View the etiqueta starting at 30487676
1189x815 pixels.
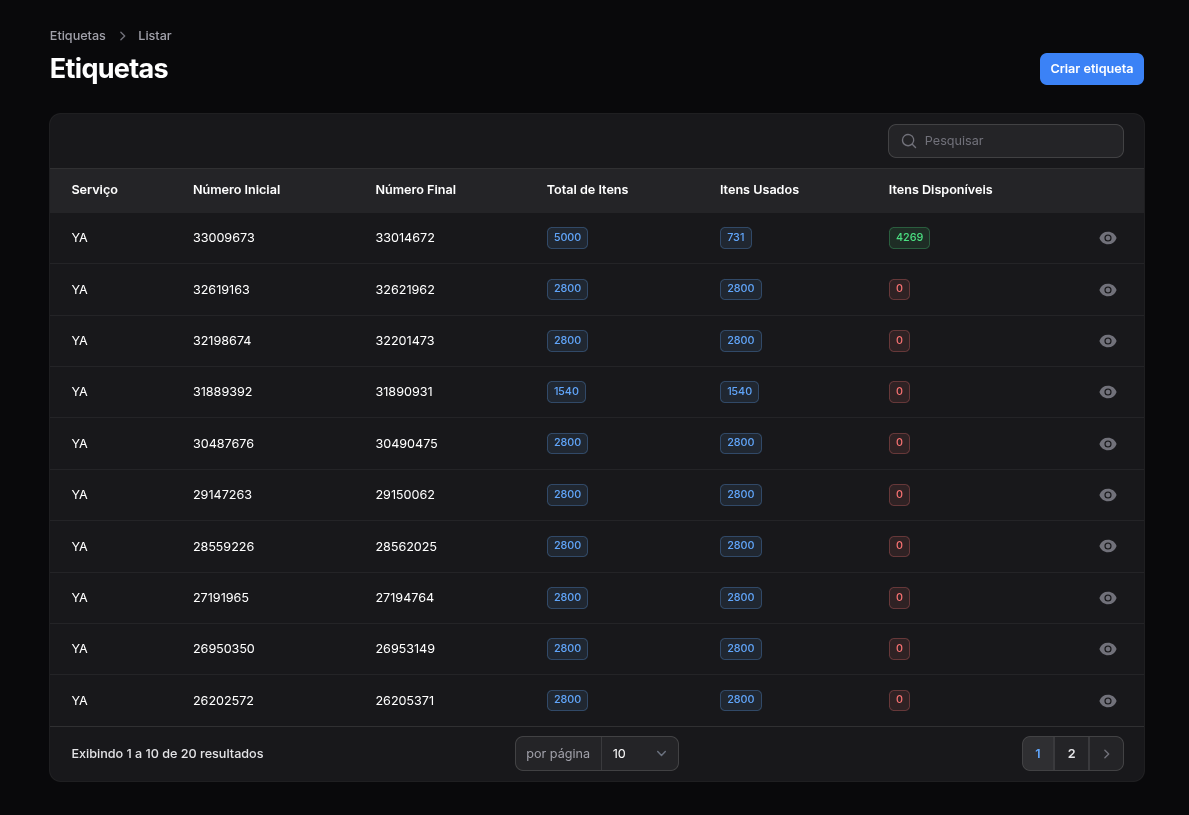[x=1107, y=444]
